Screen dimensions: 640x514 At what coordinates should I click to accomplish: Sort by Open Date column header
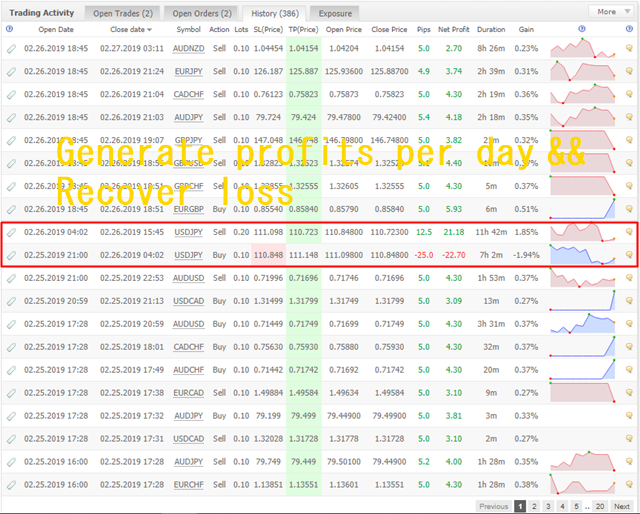[x=56, y=29]
